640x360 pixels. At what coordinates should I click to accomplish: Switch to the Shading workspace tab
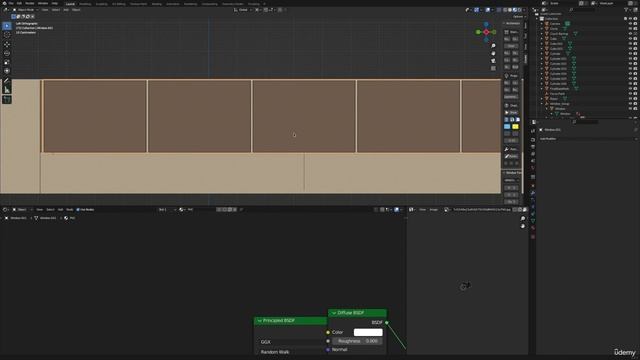coord(156,4)
